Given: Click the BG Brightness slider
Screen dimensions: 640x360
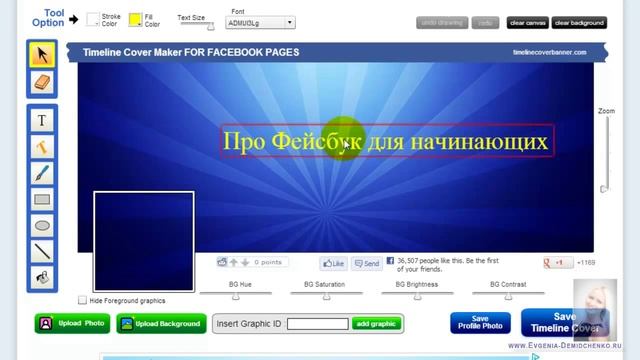Looking at the screenshot, I should click(417, 294).
